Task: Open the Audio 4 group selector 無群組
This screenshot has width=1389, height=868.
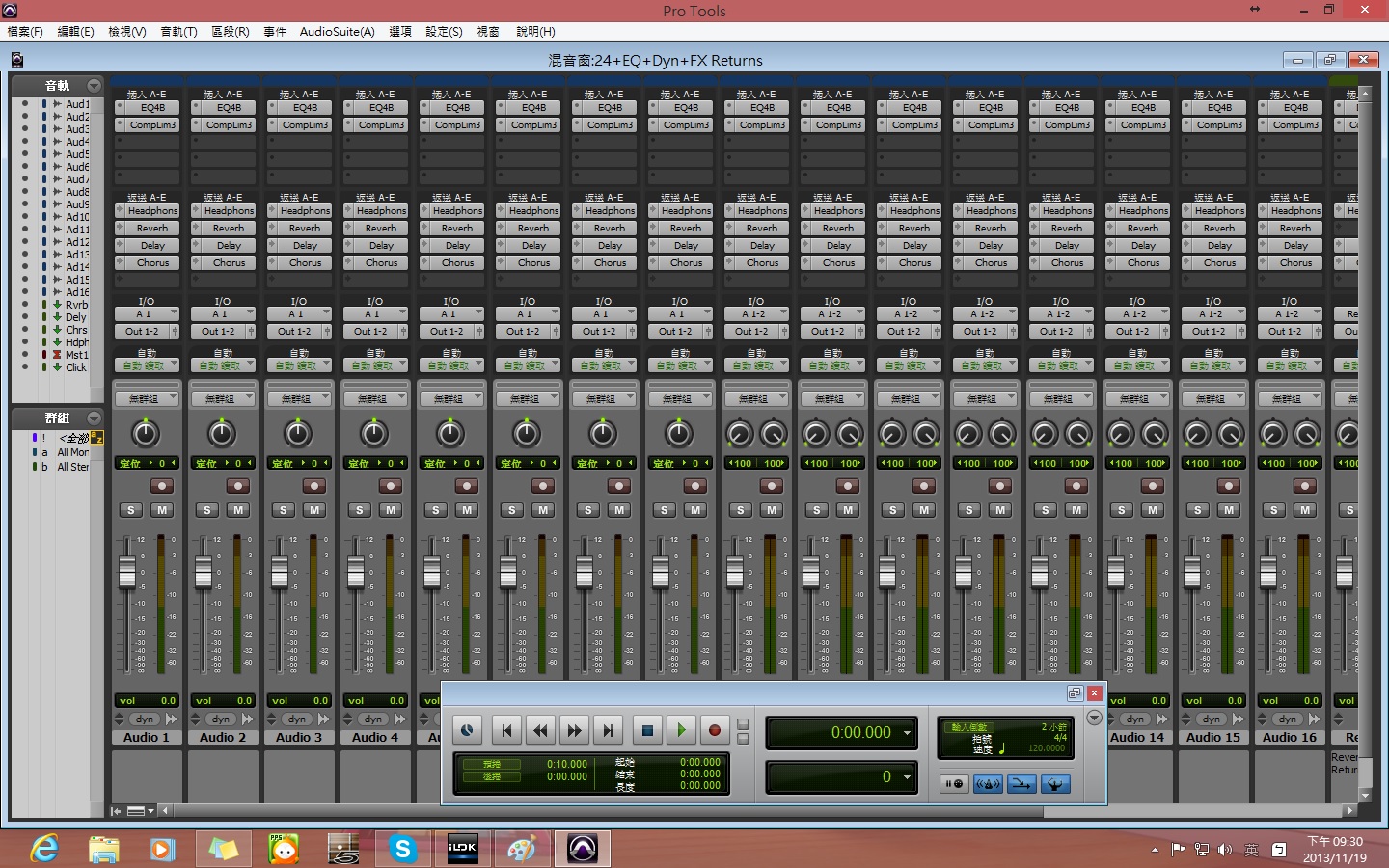Action: pyautogui.click(x=375, y=398)
